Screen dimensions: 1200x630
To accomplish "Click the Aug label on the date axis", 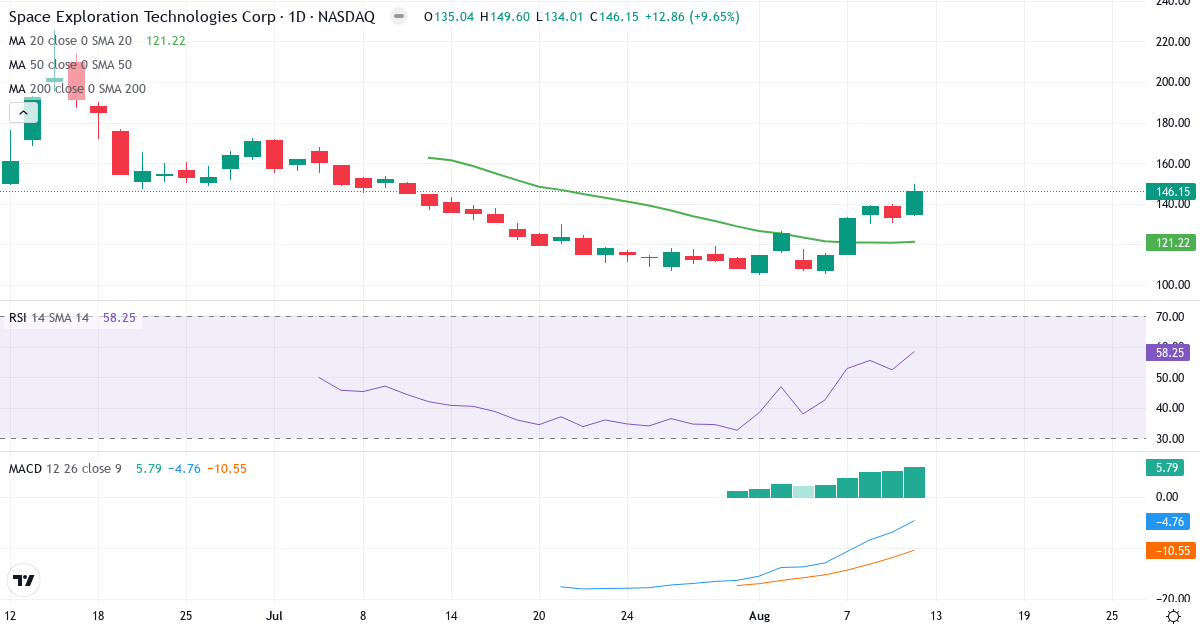I will (x=759, y=616).
